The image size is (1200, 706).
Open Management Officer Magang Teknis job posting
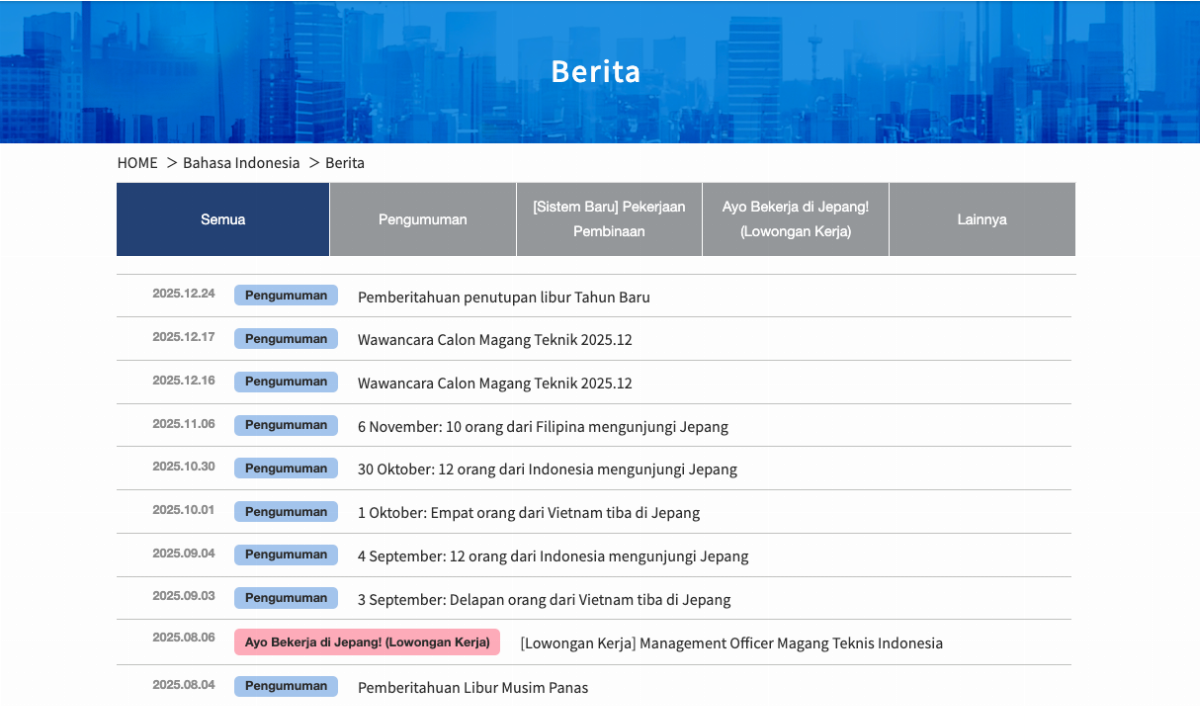tap(731, 643)
